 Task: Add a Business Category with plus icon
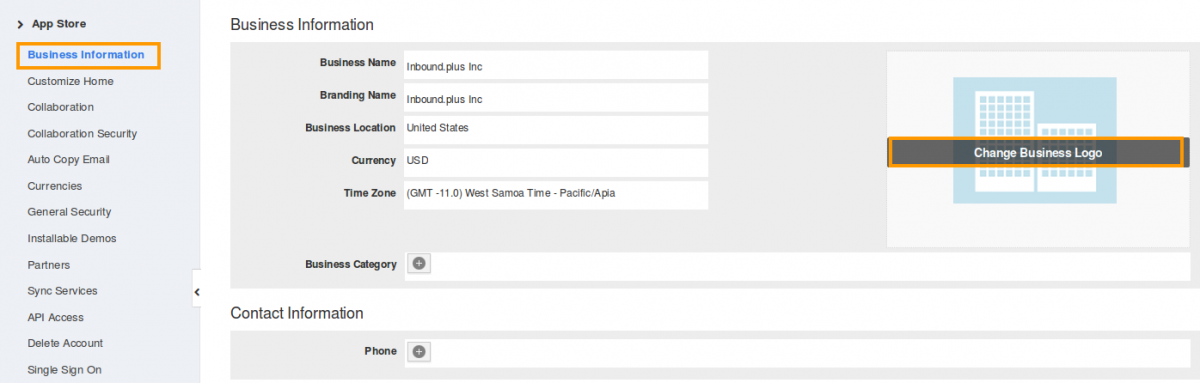[420, 264]
